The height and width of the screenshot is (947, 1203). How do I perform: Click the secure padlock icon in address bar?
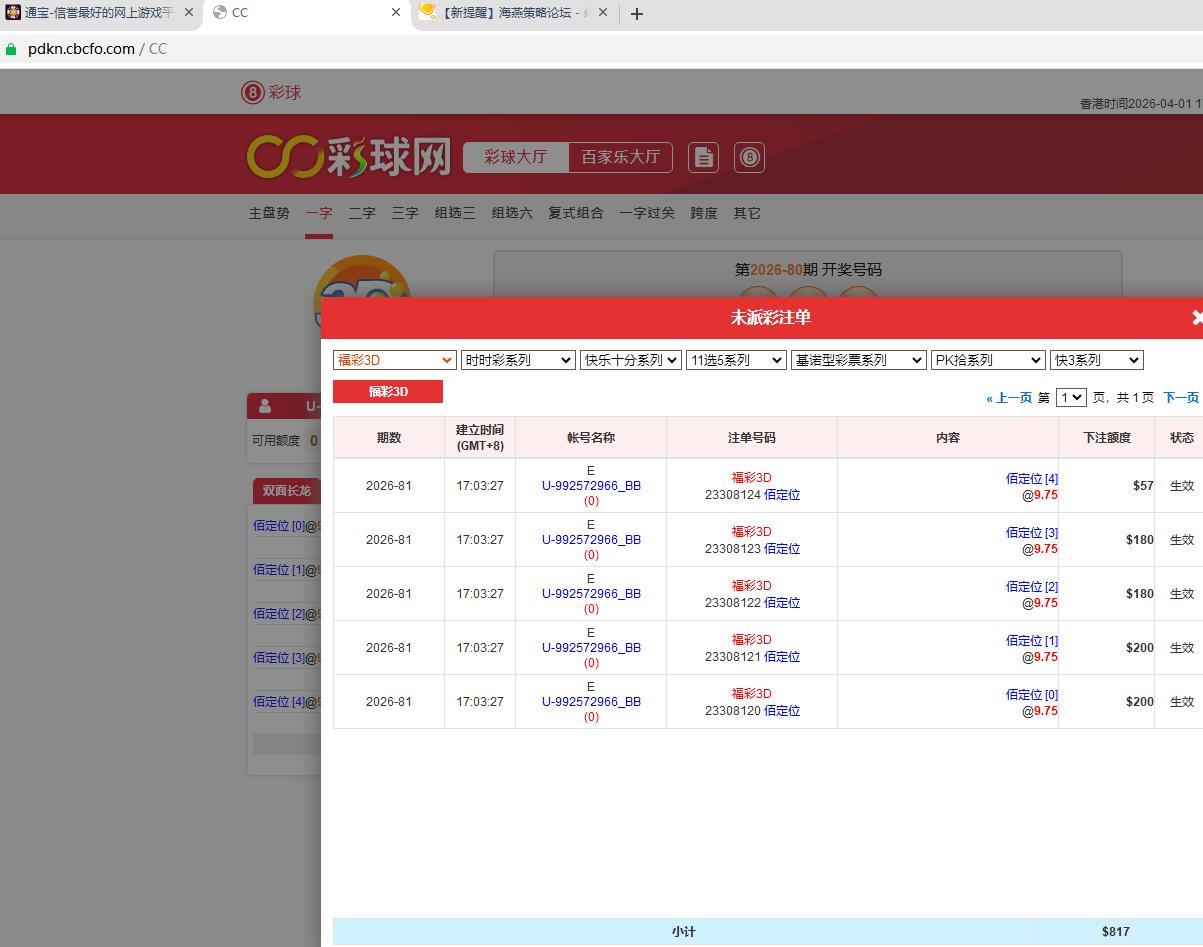click(x=12, y=49)
